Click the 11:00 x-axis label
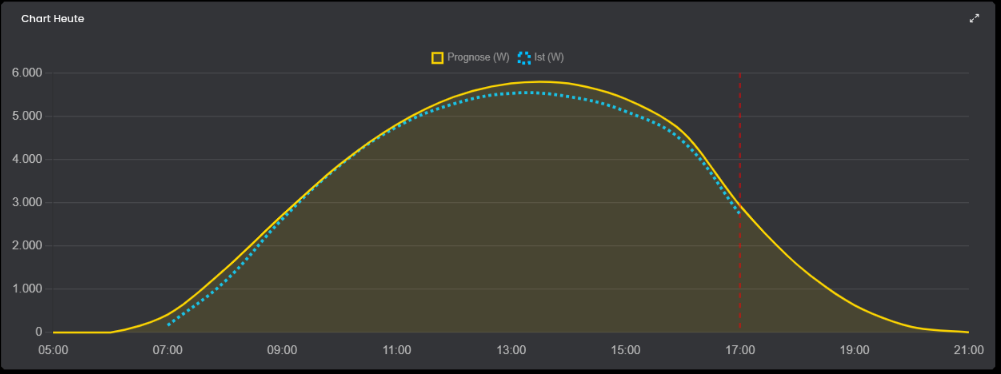This screenshot has width=1001, height=374. click(396, 350)
